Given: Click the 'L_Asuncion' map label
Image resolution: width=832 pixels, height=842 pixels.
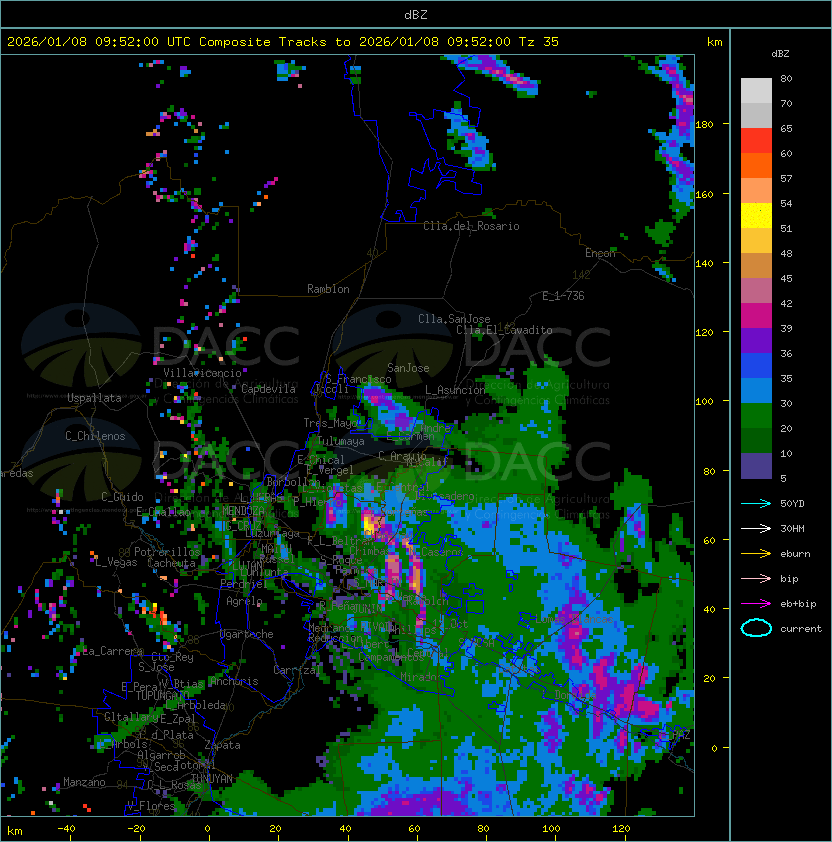Looking at the screenshot, I should pyautogui.click(x=455, y=390).
